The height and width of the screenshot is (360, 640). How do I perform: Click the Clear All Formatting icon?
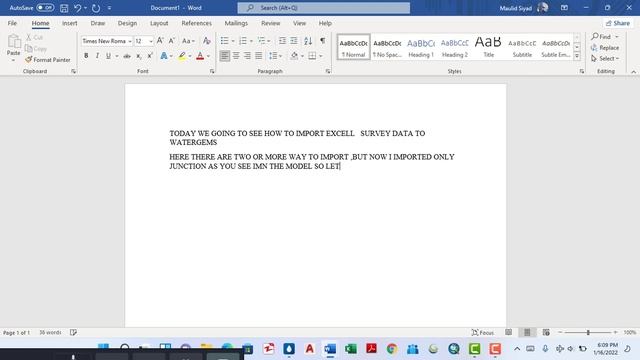click(207, 41)
